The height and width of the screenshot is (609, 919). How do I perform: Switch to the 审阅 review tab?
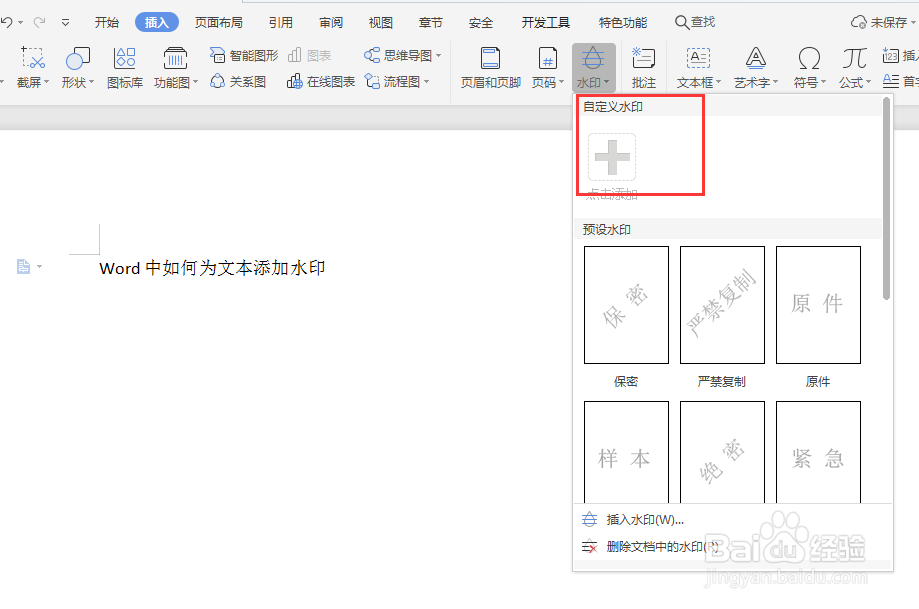[330, 21]
